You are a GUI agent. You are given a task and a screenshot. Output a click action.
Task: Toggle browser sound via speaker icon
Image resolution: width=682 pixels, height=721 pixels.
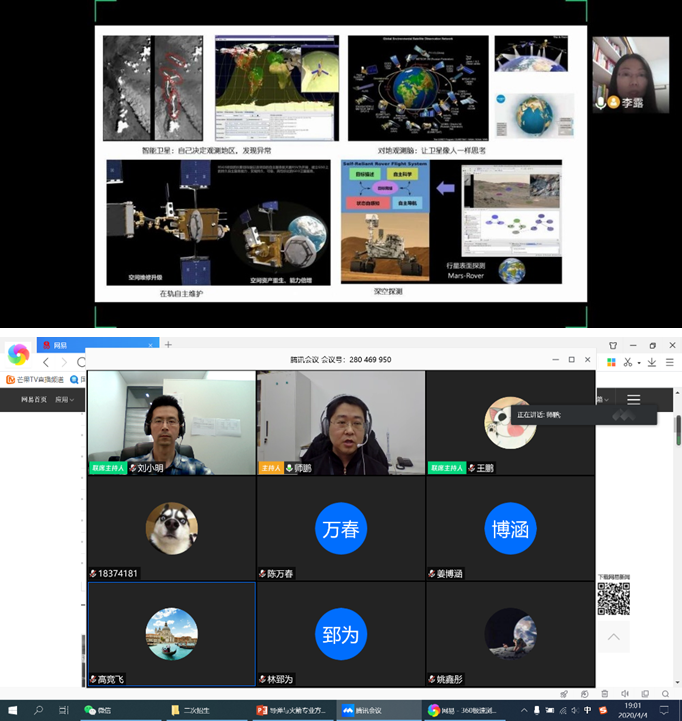tap(624, 693)
